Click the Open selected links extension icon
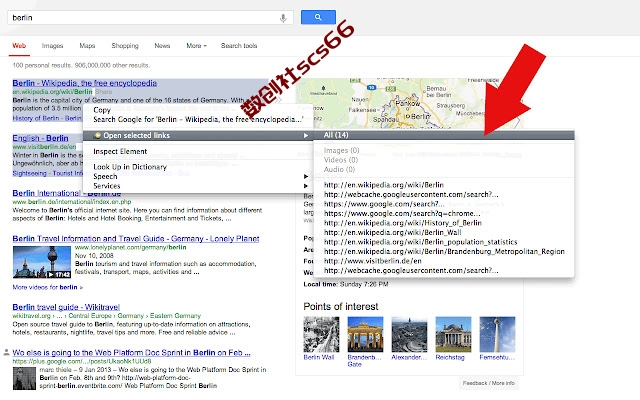640x400 pixels. click(97, 136)
